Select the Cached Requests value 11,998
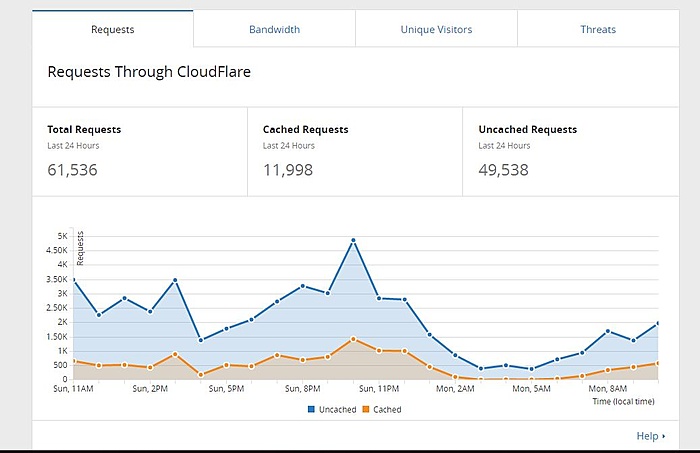 click(288, 170)
